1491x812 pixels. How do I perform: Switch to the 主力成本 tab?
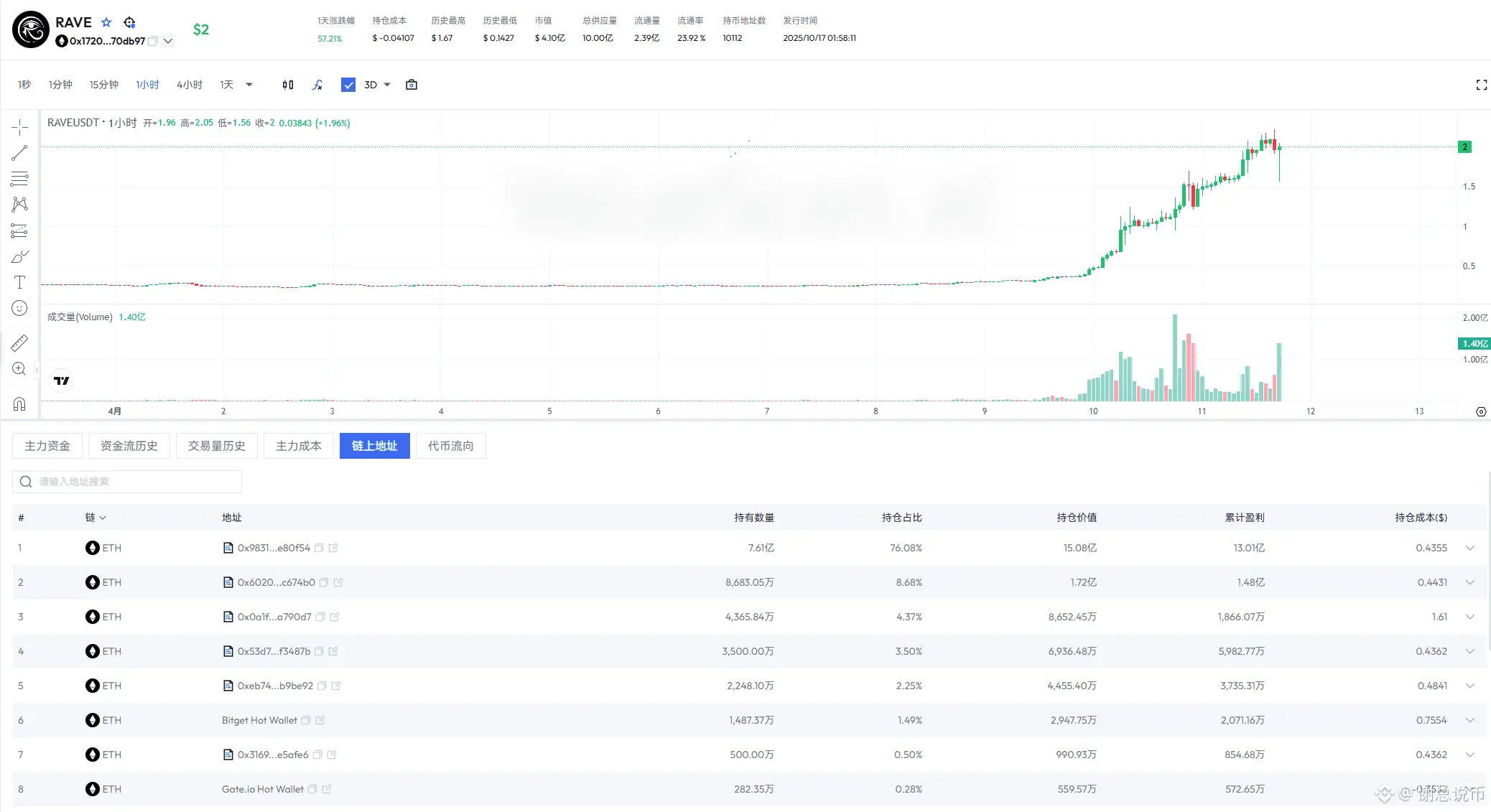298,446
